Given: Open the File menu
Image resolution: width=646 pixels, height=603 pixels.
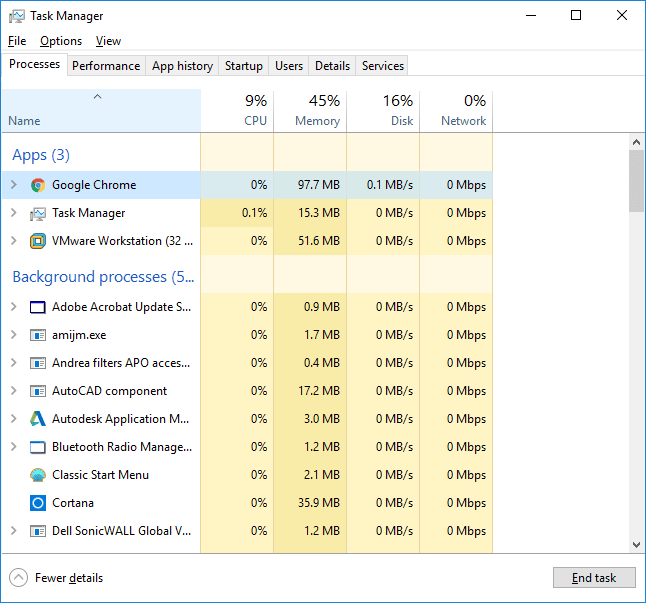Looking at the screenshot, I should click(x=17, y=41).
